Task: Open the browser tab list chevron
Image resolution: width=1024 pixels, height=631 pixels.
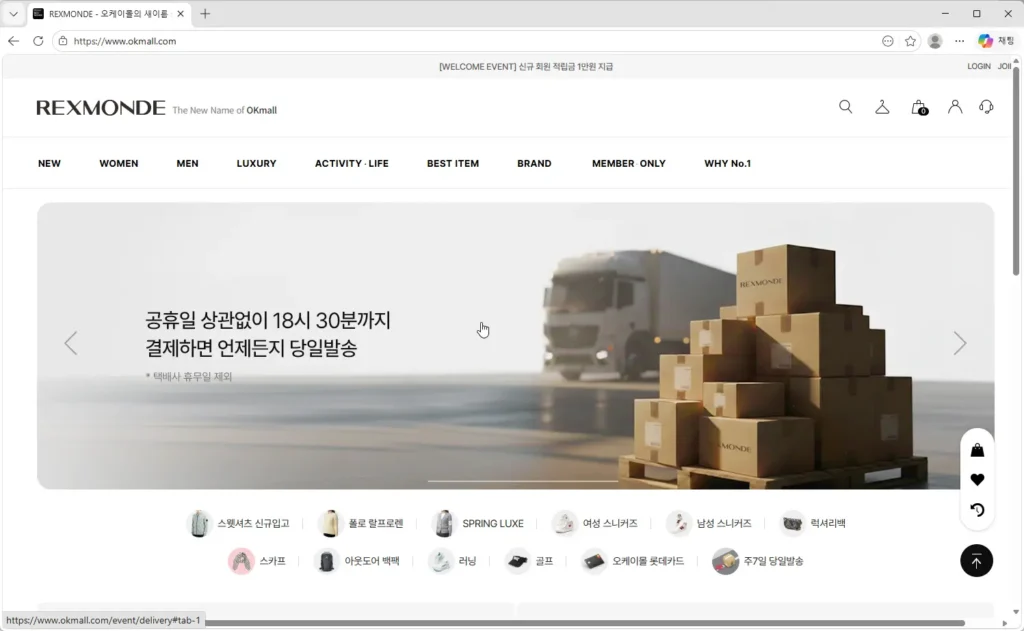Action: tap(13, 14)
